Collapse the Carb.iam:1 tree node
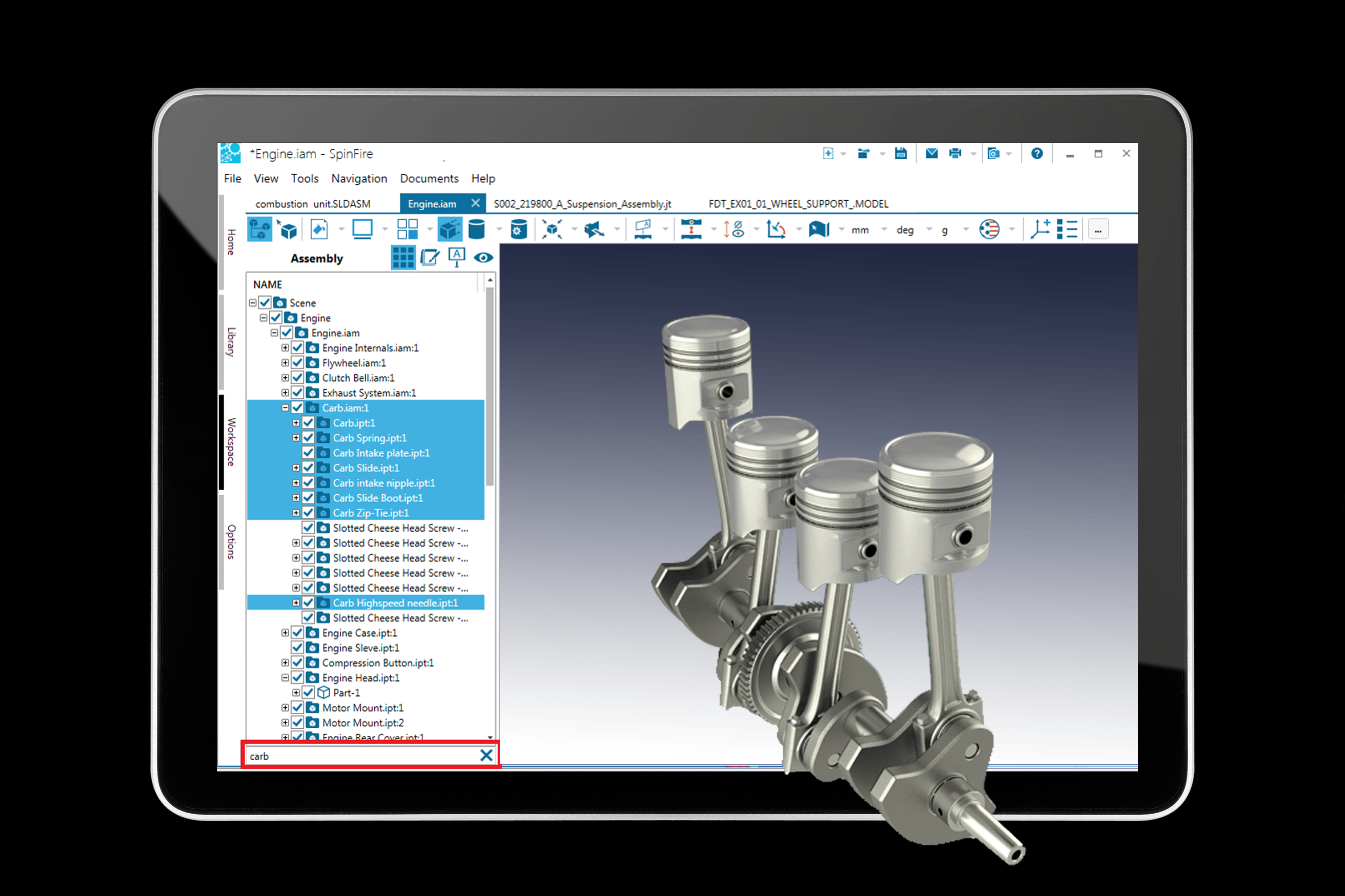Screen dimensions: 1345x896 click(x=285, y=408)
